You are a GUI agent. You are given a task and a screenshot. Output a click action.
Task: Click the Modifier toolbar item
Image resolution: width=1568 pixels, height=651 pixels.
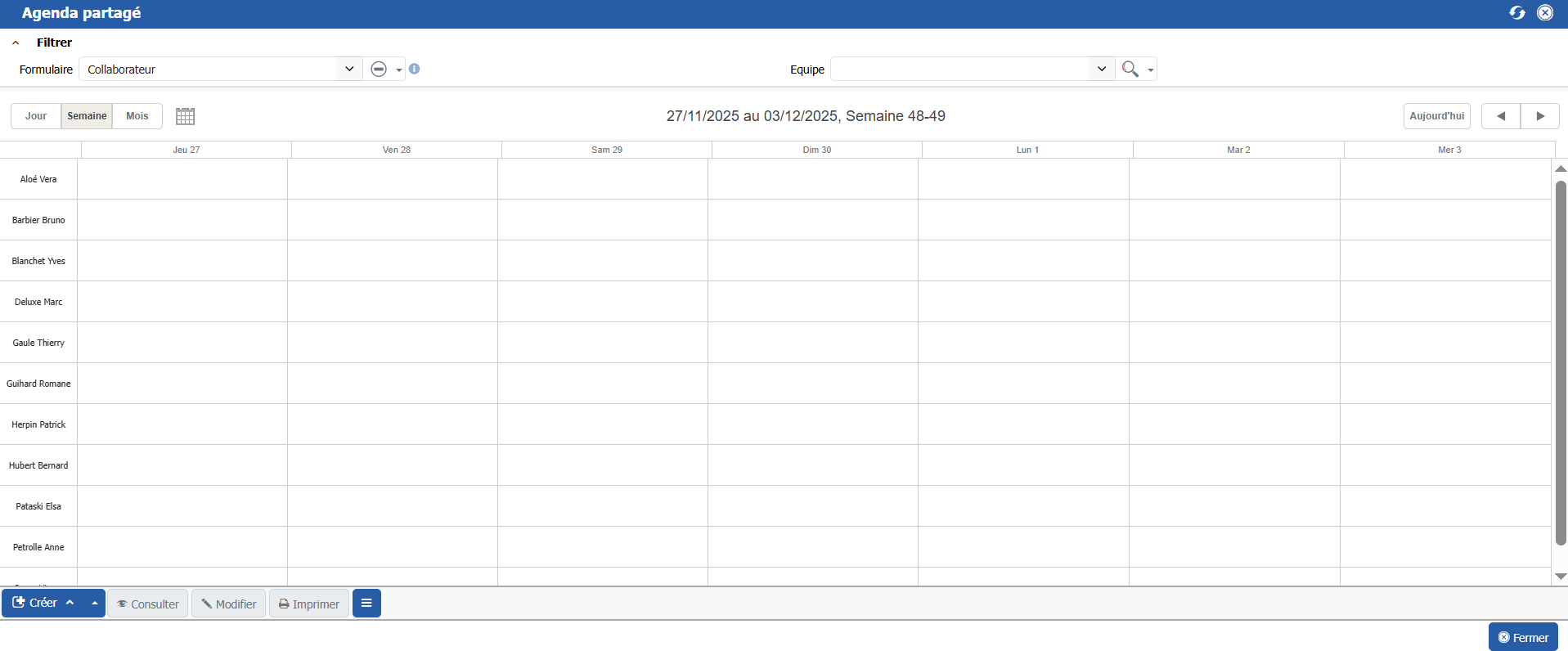pos(229,604)
